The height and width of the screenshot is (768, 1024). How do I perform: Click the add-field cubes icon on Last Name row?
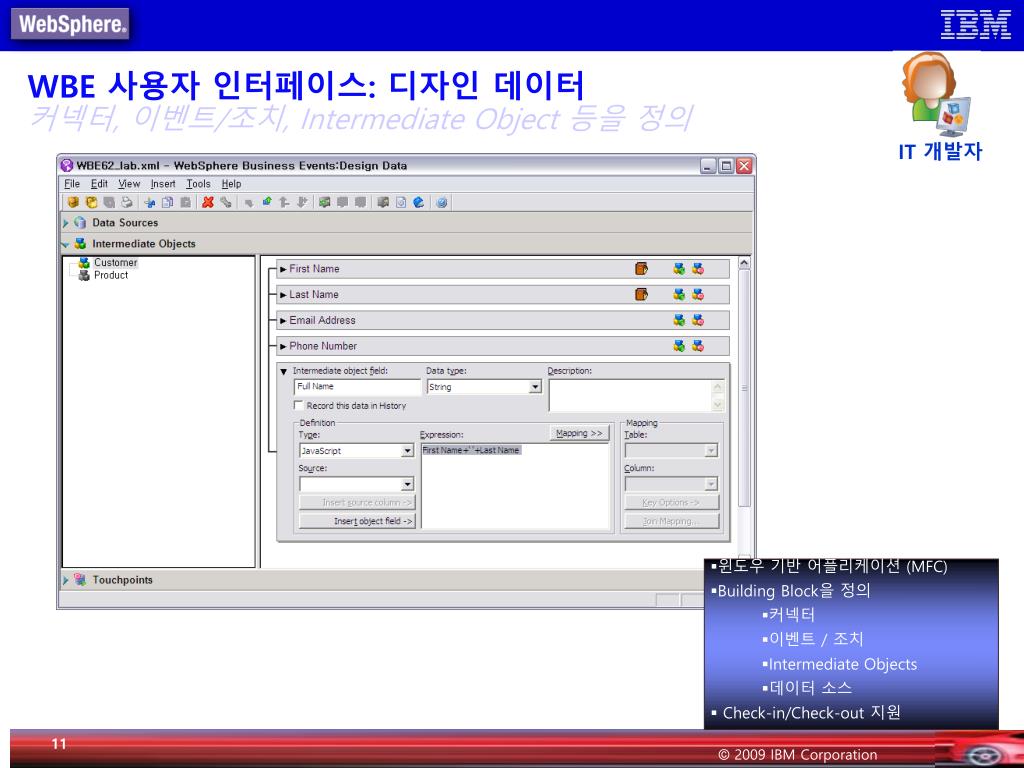point(679,295)
